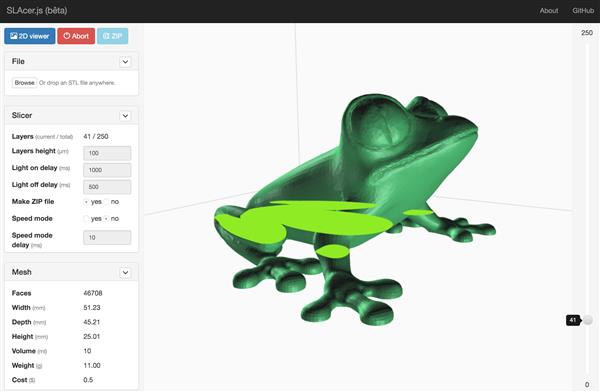Open the 2D viewer
The height and width of the screenshot is (392, 600).
click(x=30, y=36)
